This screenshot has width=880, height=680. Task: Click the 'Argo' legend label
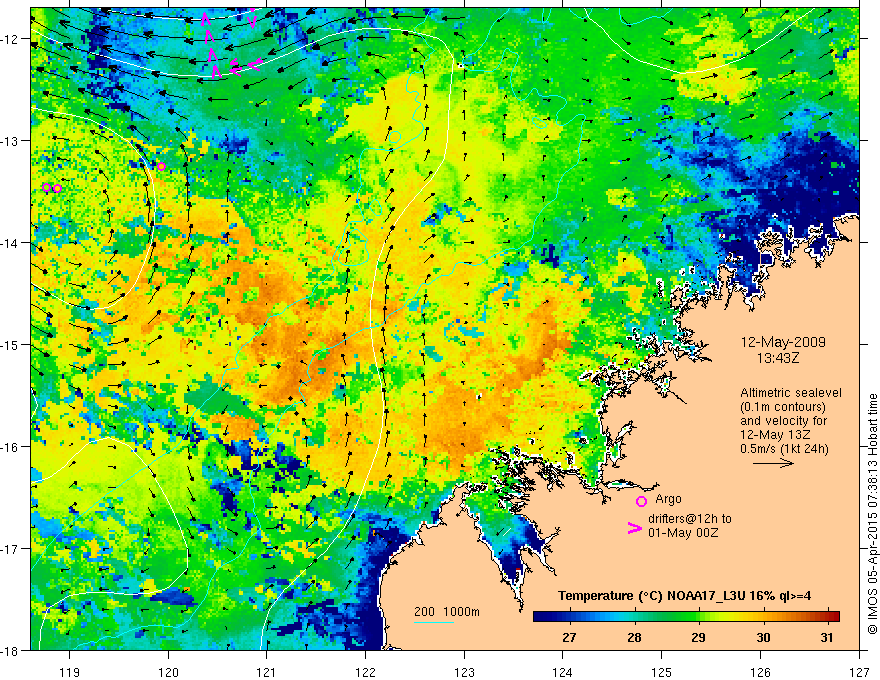[x=668, y=499]
